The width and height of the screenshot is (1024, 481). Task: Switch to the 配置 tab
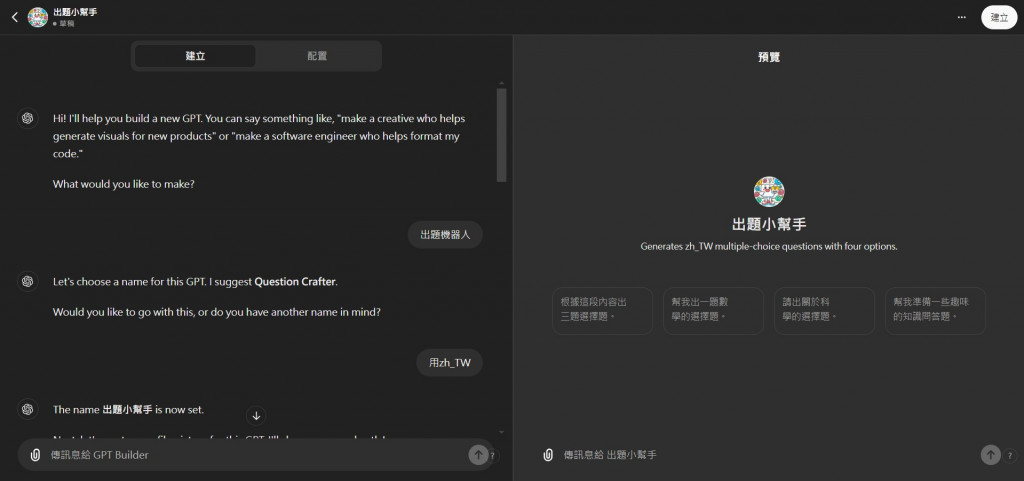click(x=317, y=56)
